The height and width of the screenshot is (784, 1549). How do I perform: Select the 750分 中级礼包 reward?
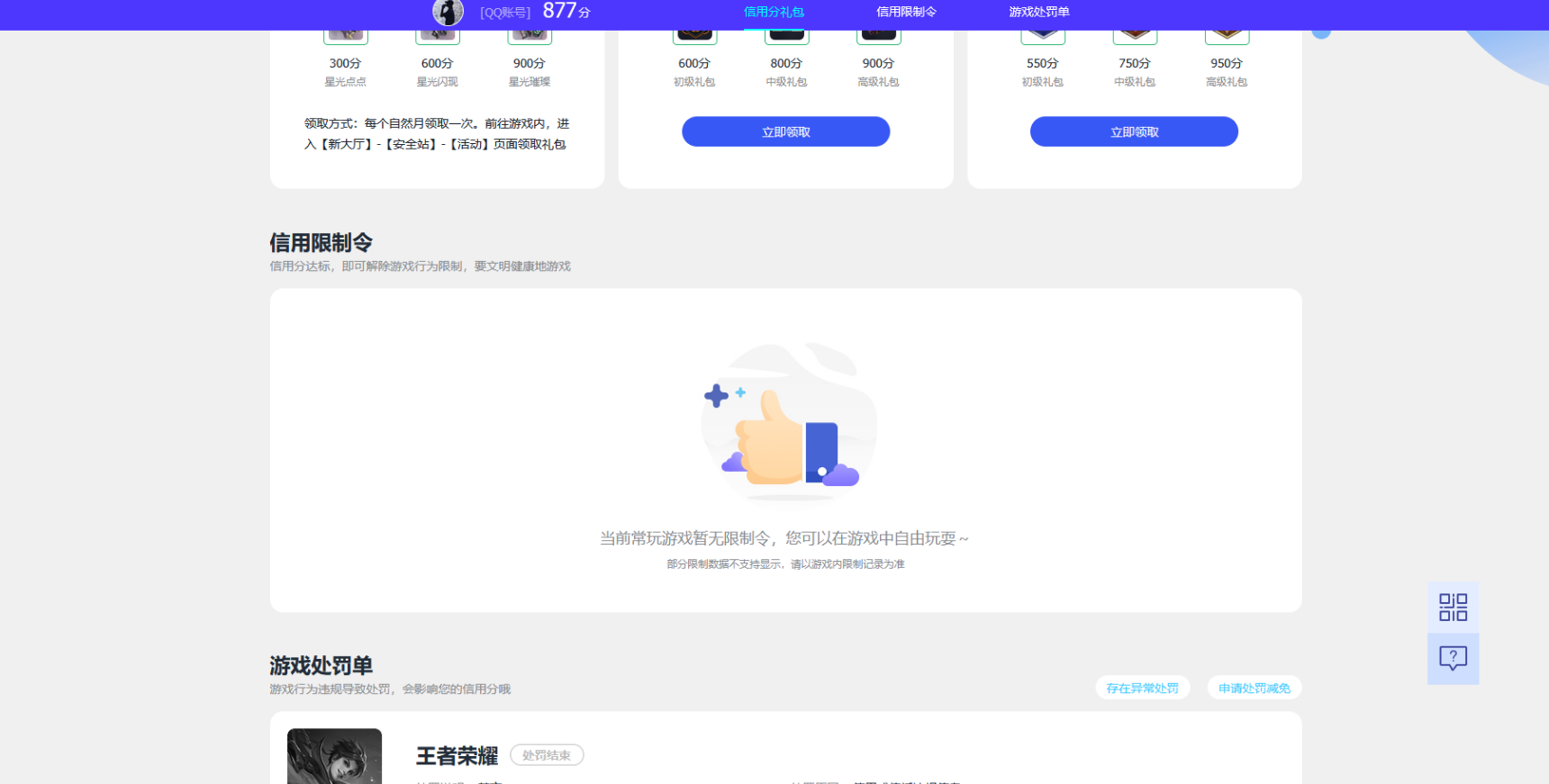pos(1134,59)
